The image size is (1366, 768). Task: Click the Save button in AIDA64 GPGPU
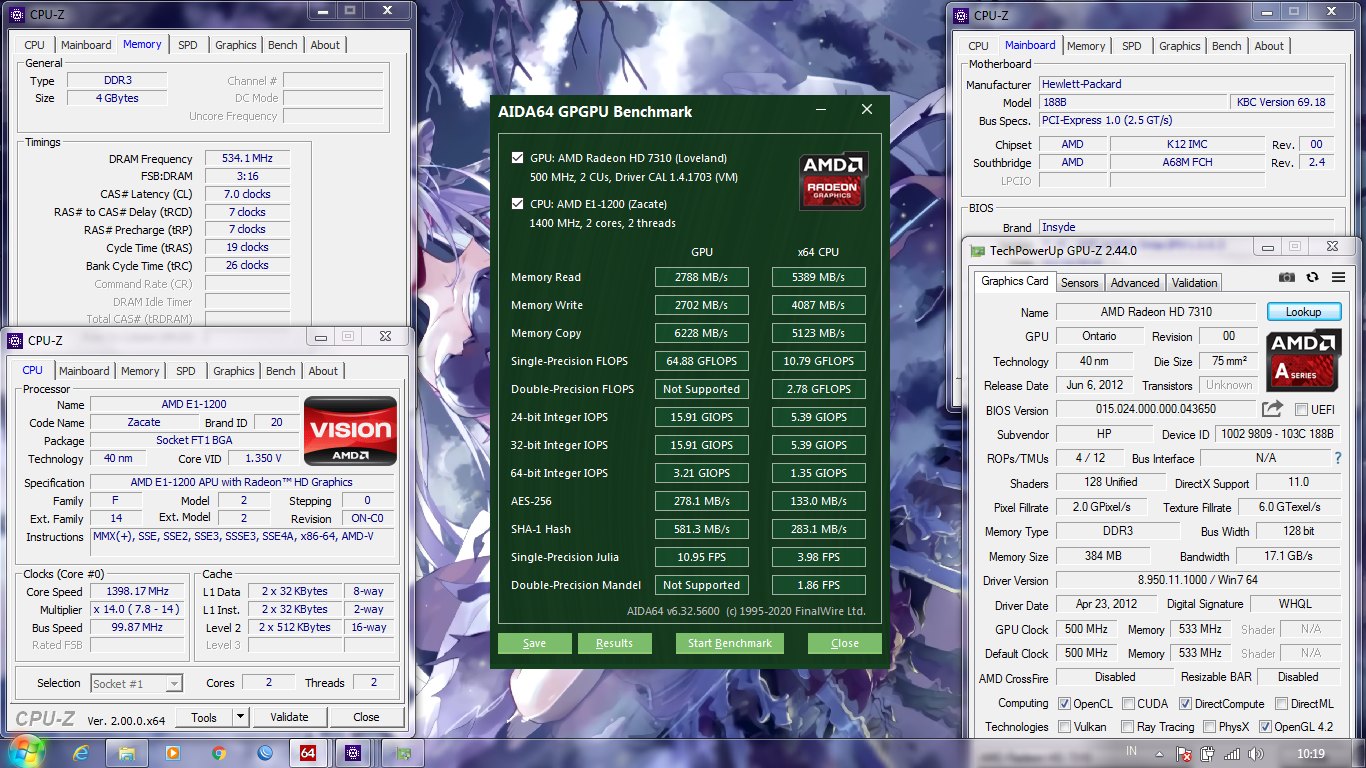pos(534,643)
